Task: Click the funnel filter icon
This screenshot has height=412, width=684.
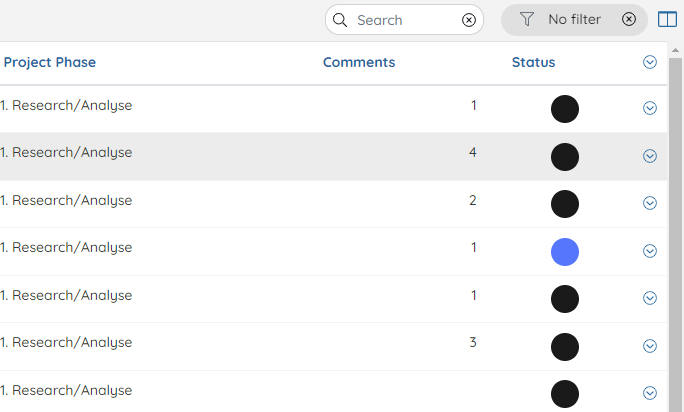Action: 527,19
